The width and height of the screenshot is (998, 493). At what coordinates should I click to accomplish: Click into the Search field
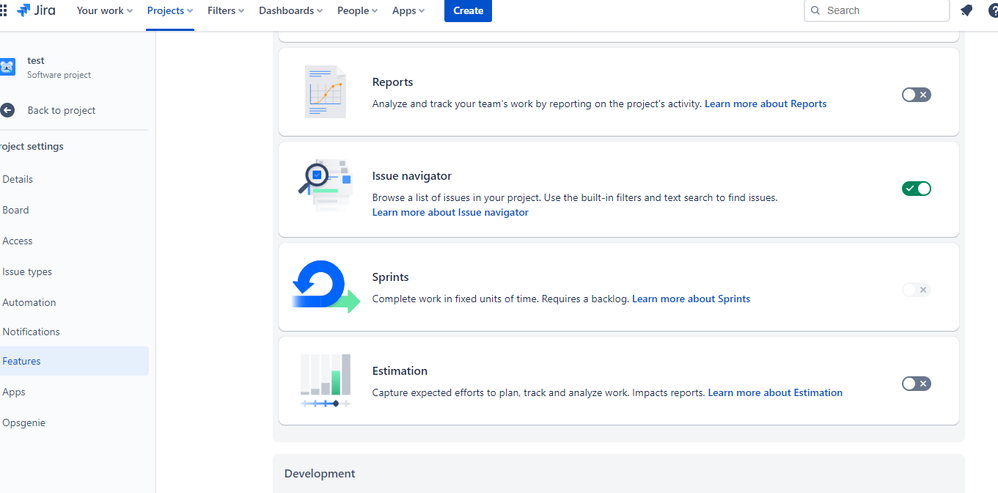tap(876, 11)
